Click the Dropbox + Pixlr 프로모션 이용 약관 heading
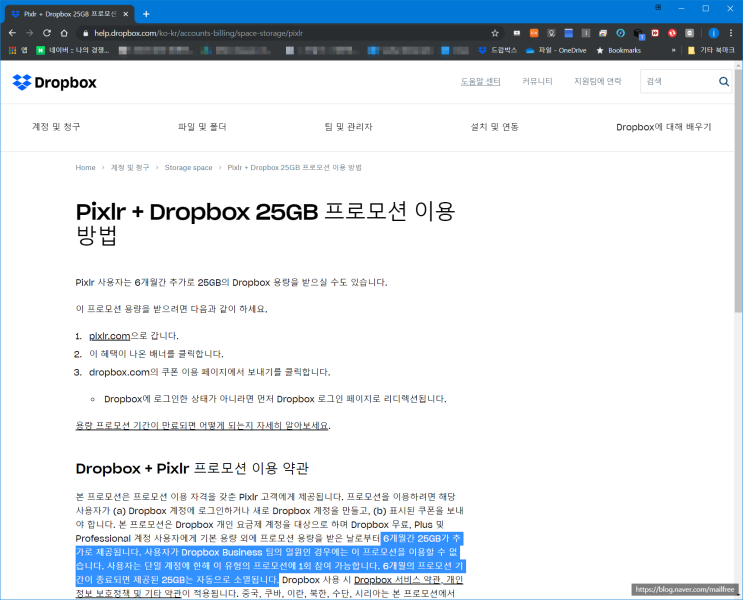743x600 pixels. tap(192, 469)
